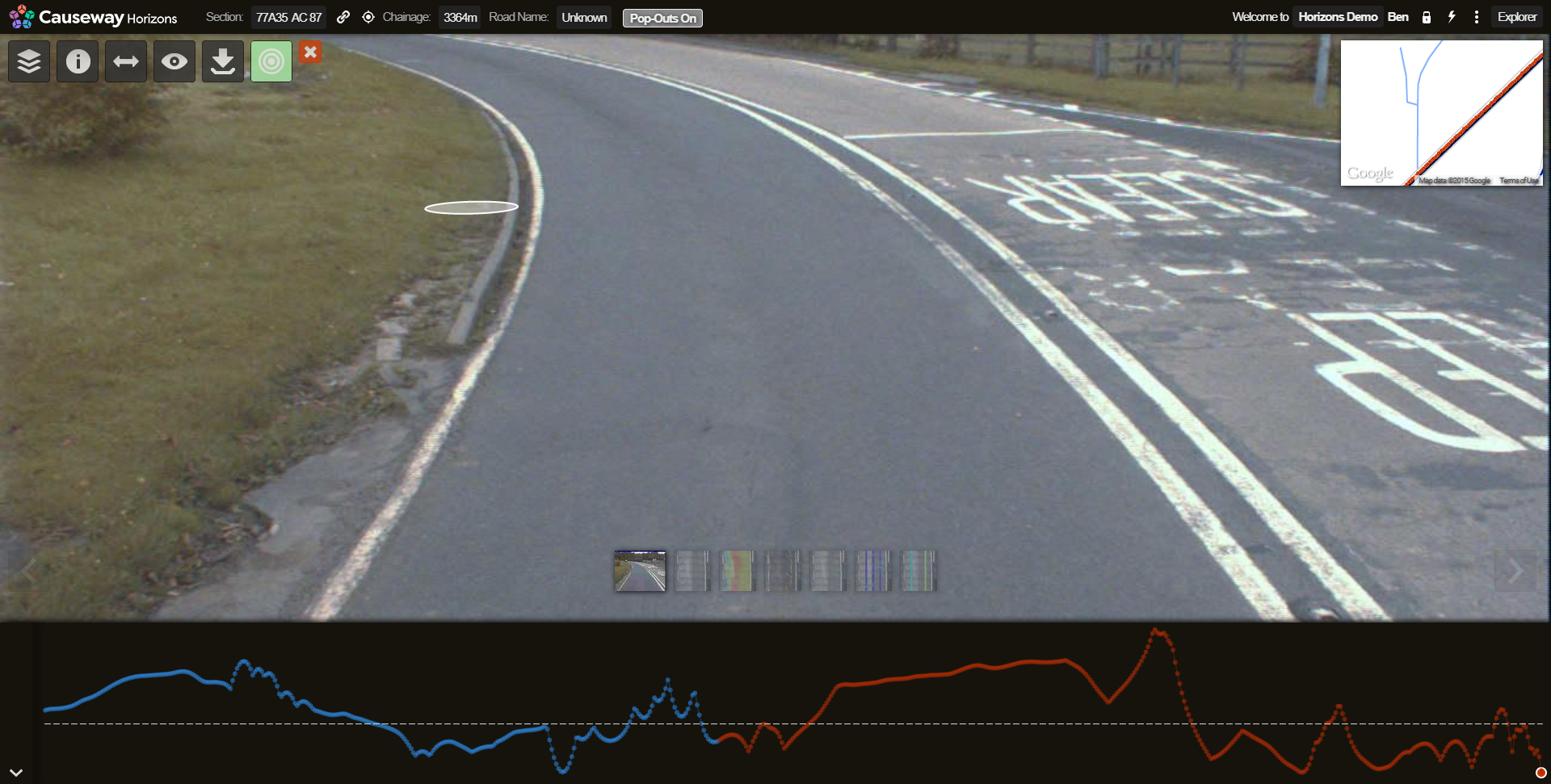Open the layers stack tool

pos(29,61)
